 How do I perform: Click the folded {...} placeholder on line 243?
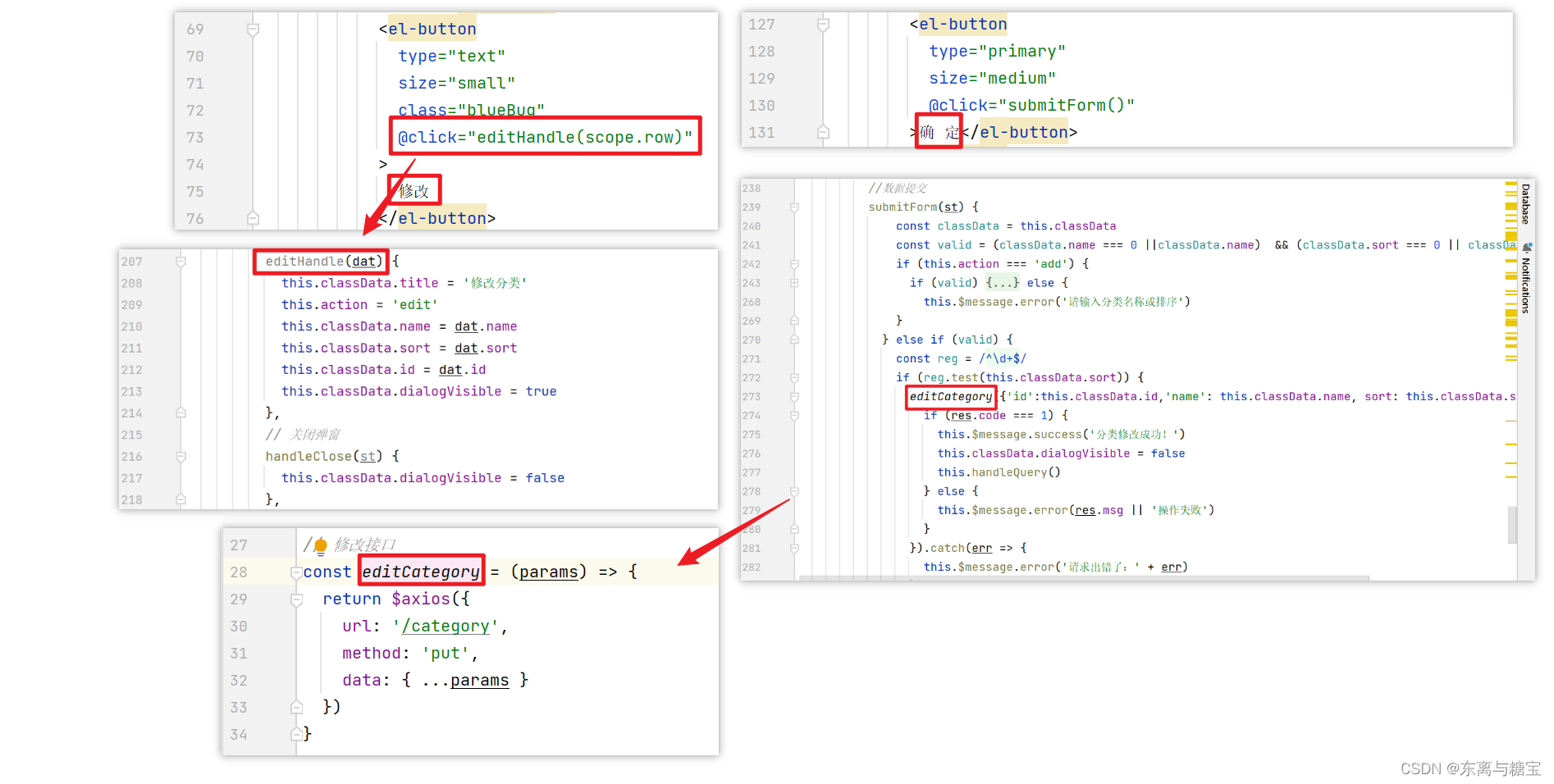coord(1002,283)
